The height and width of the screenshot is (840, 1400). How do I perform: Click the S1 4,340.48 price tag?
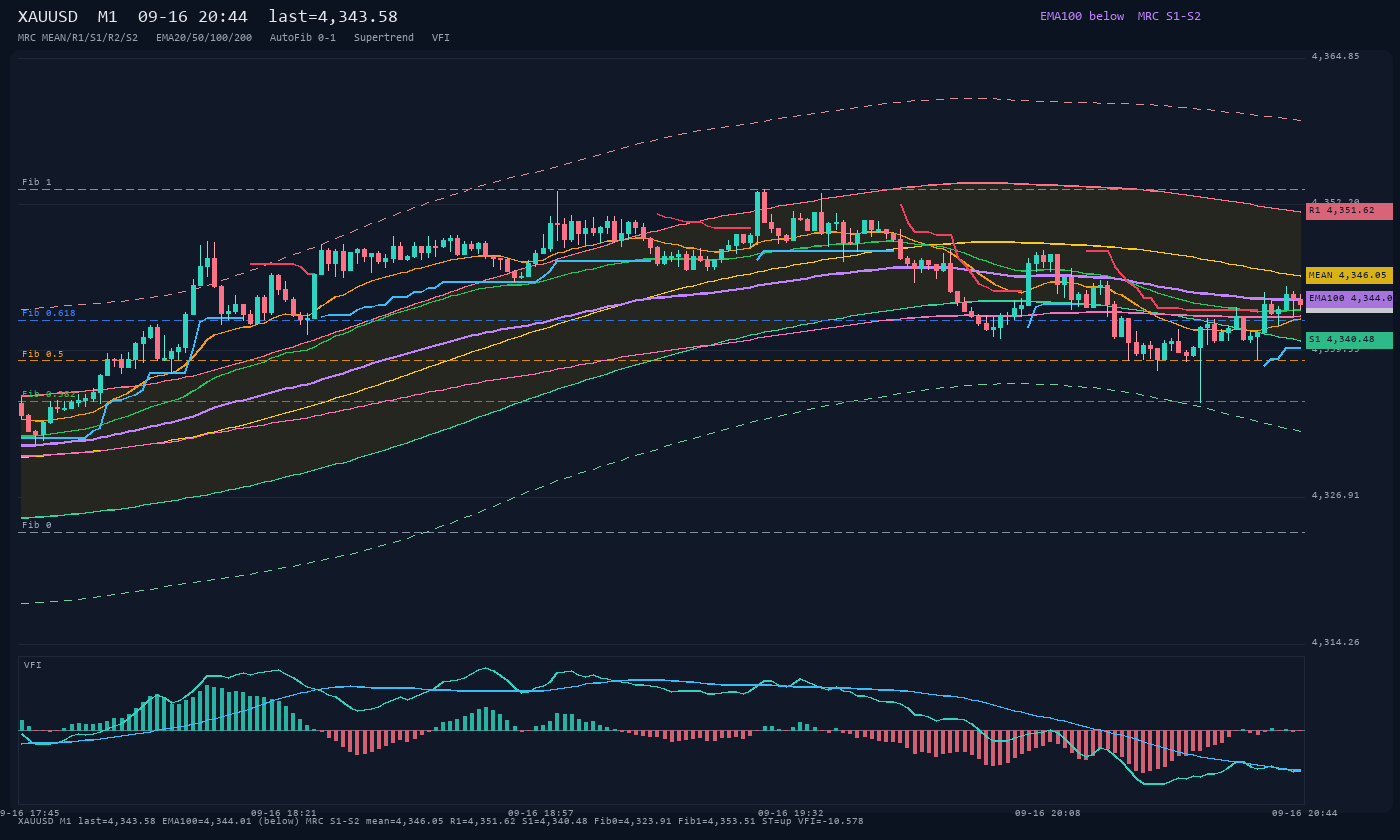pos(1349,340)
